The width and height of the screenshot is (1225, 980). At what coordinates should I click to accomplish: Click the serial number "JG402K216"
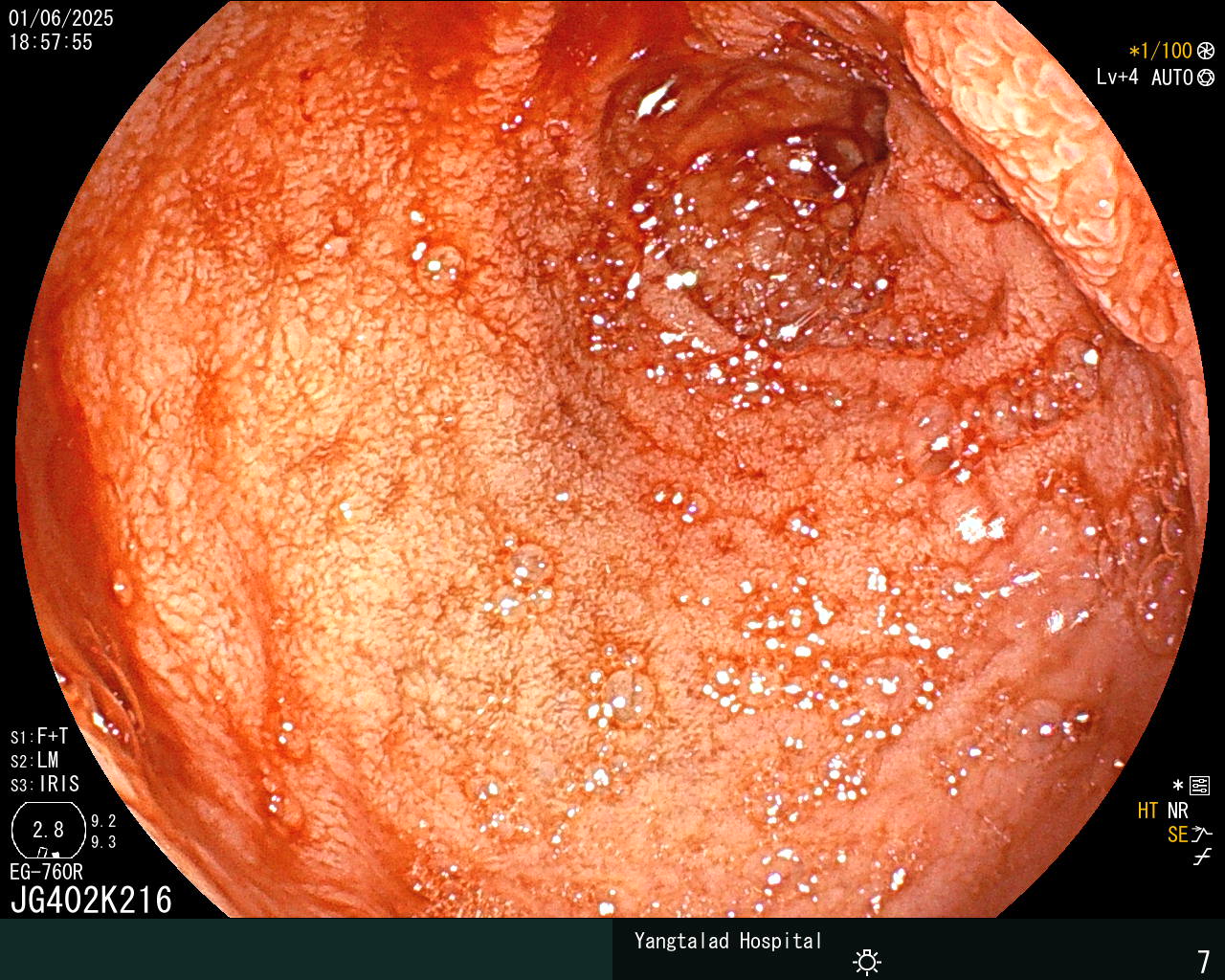coord(91,900)
